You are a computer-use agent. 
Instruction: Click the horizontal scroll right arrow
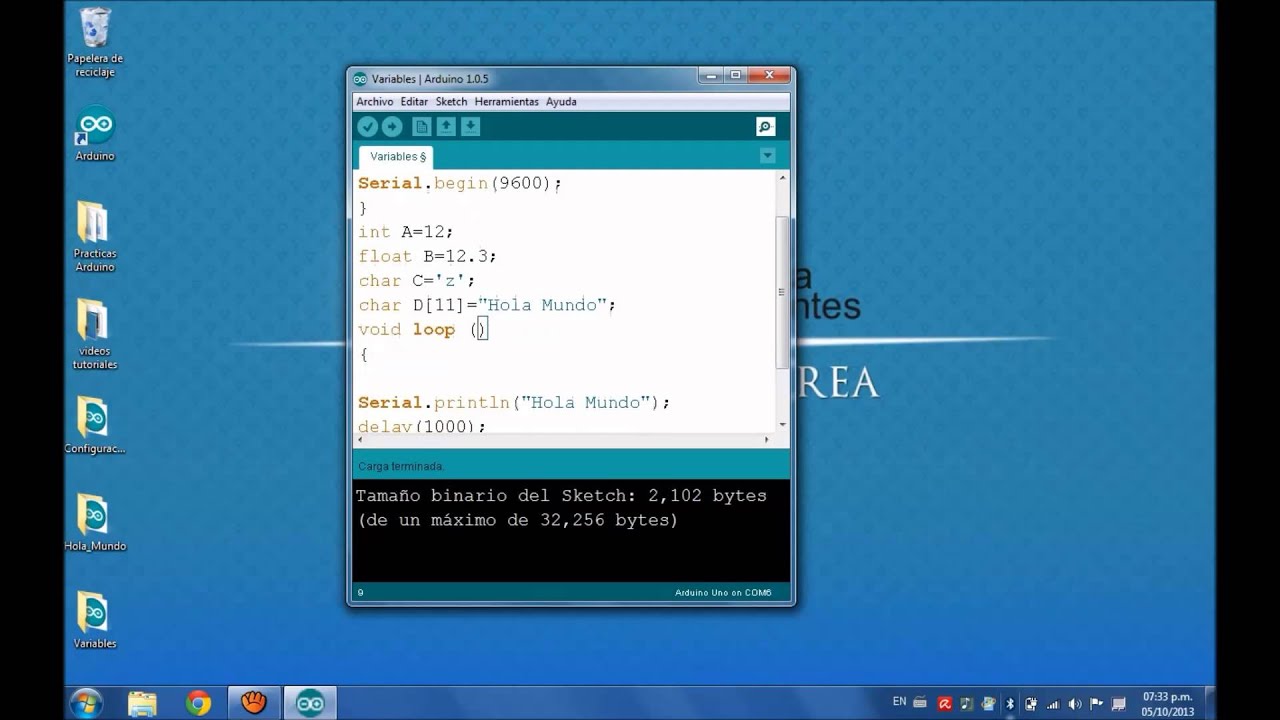(x=767, y=439)
